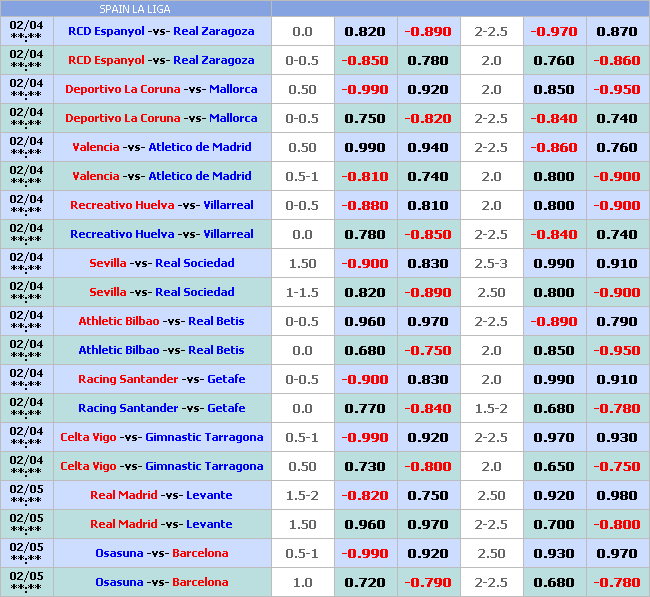
Task: Pick the 0.980 odds for Real Madrid match
Action: tap(616, 495)
